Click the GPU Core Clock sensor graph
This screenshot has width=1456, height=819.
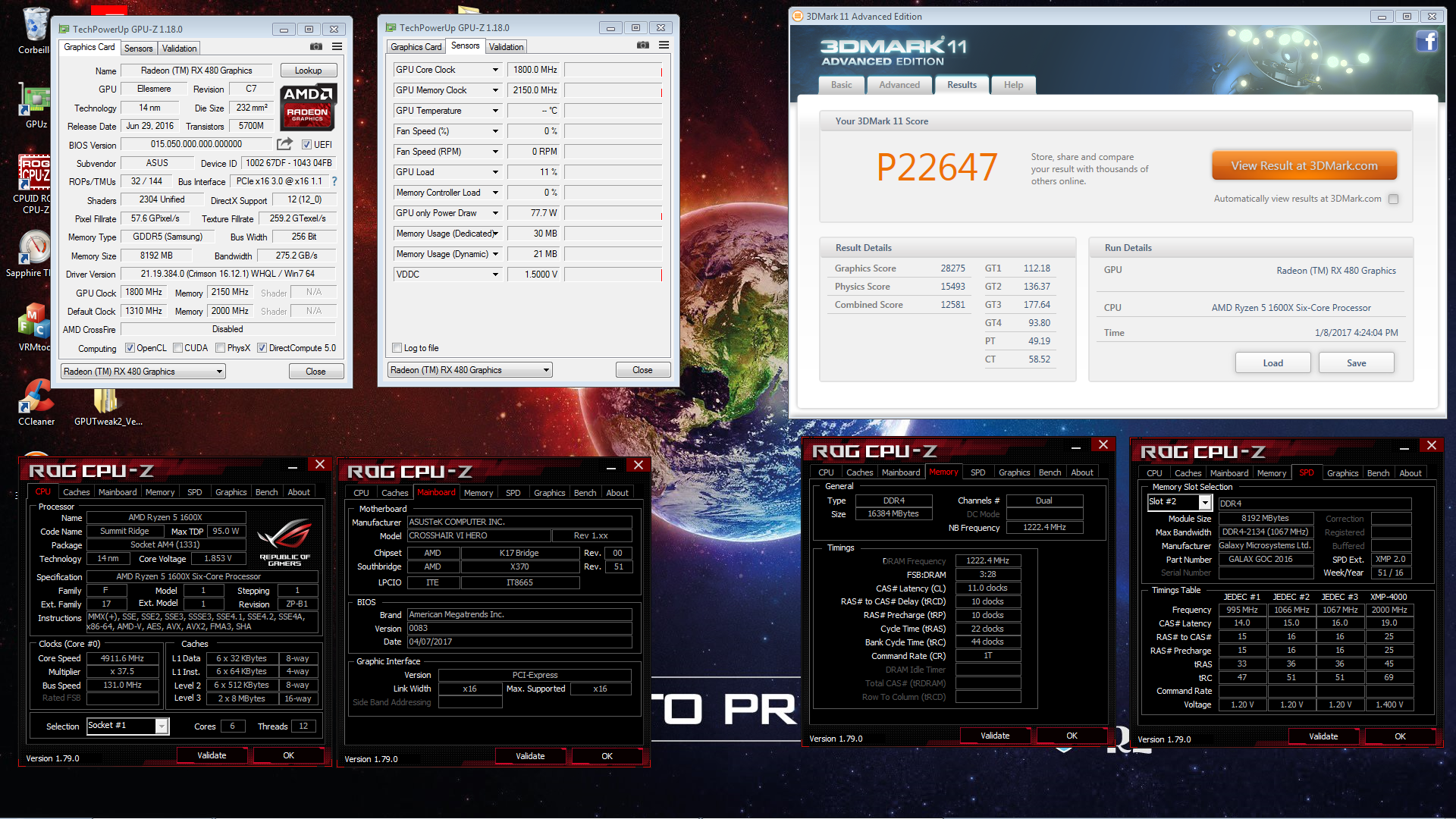[x=613, y=70]
